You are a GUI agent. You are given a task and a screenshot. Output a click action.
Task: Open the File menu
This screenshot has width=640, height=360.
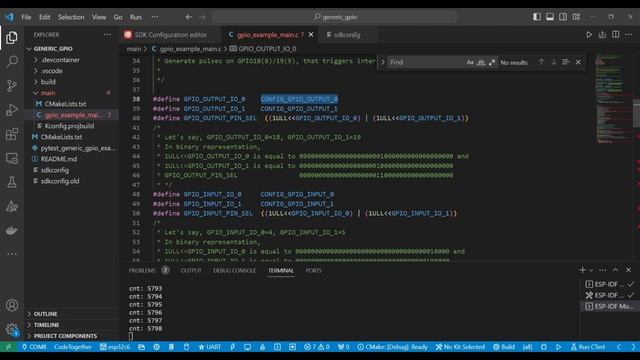(x=26, y=17)
